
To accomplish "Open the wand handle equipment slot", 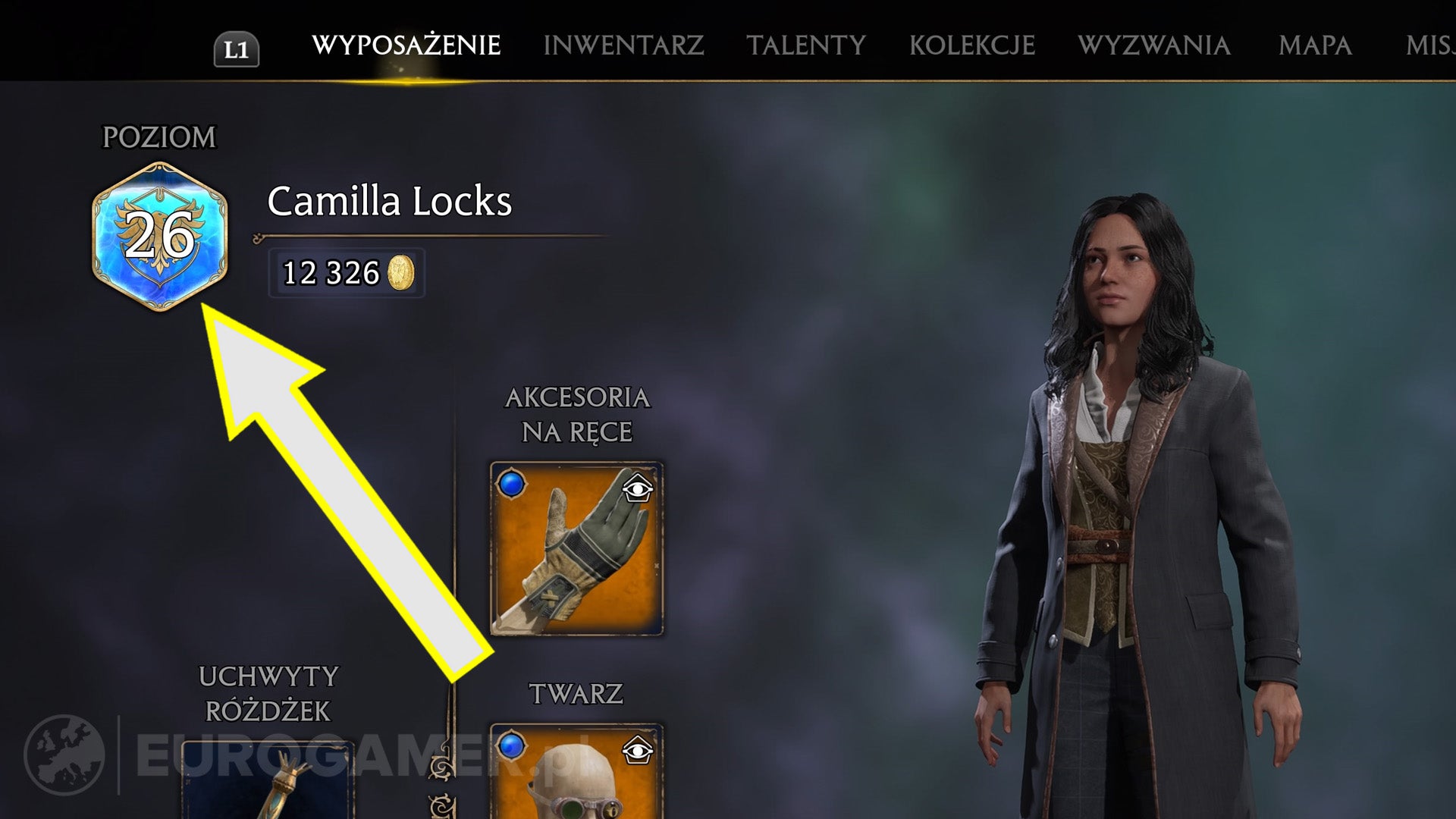I will 268,780.
